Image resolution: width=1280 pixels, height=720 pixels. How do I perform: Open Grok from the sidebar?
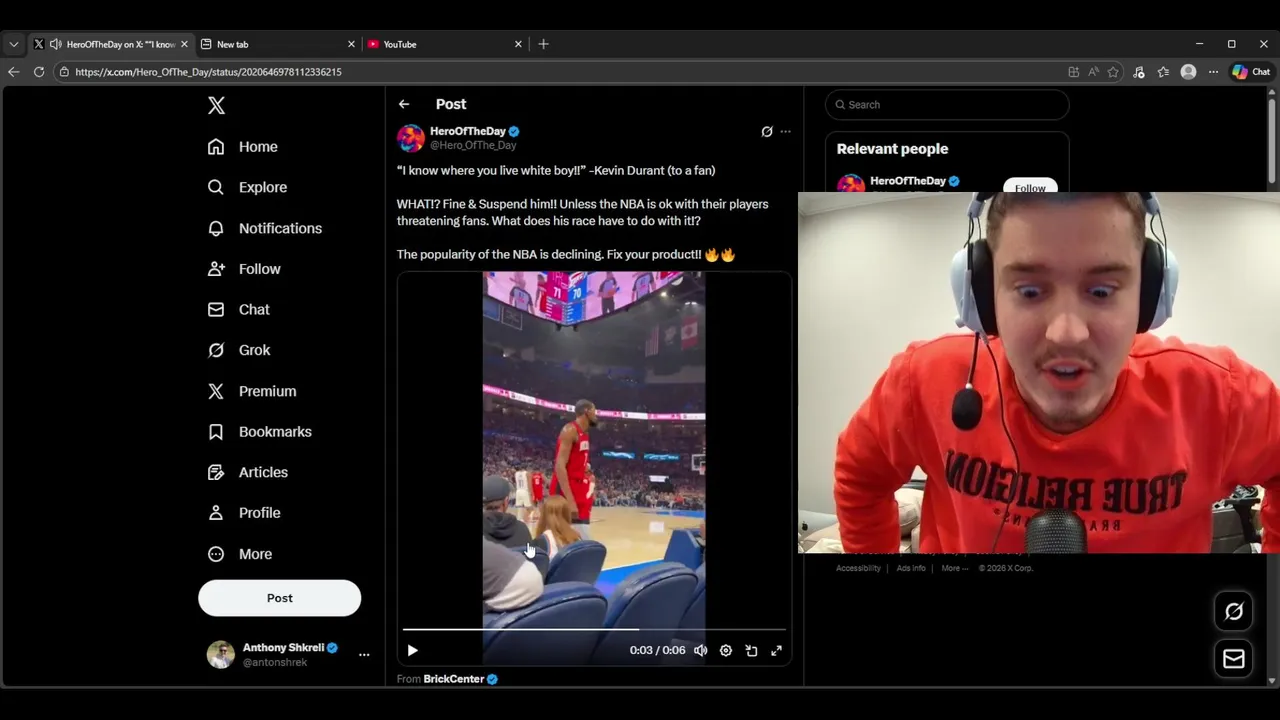click(x=238, y=350)
